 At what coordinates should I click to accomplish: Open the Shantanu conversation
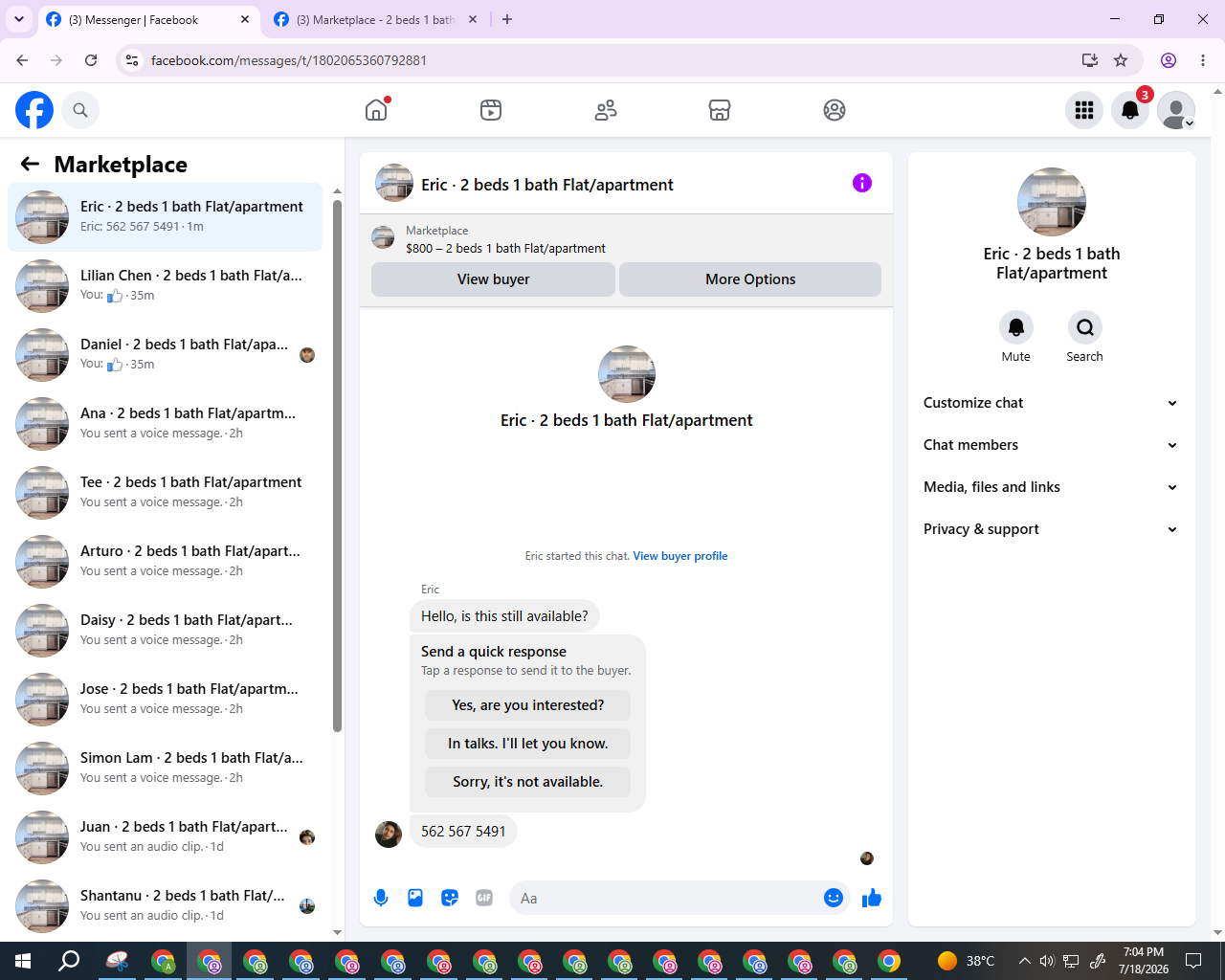165,906
